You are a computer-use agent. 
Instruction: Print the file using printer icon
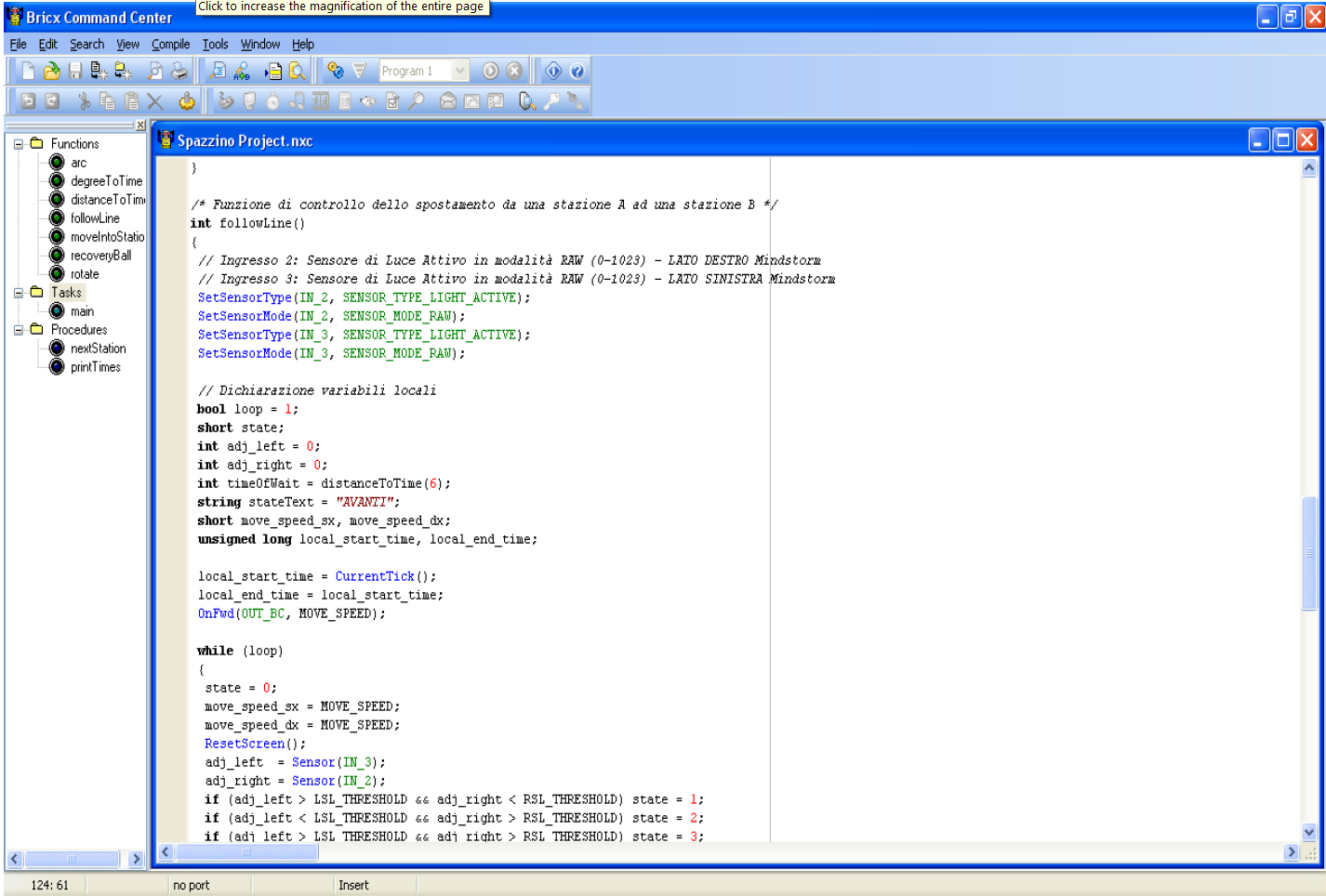click(x=179, y=71)
